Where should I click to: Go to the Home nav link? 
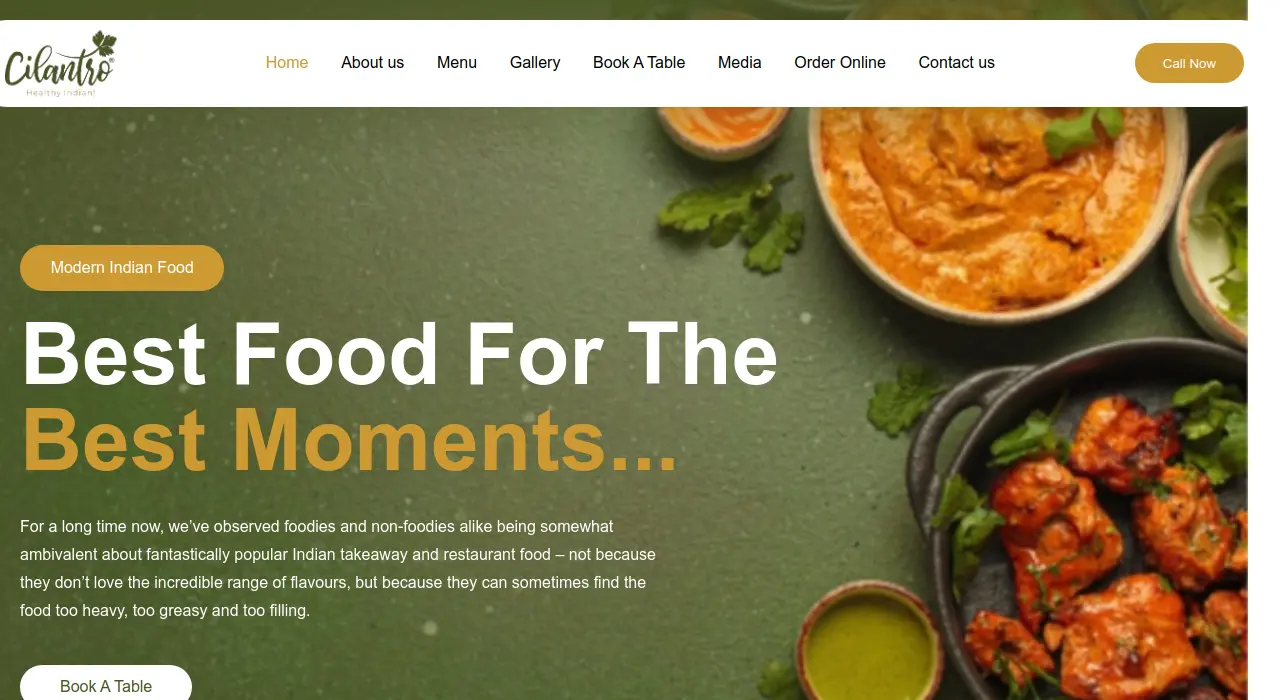(x=287, y=62)
